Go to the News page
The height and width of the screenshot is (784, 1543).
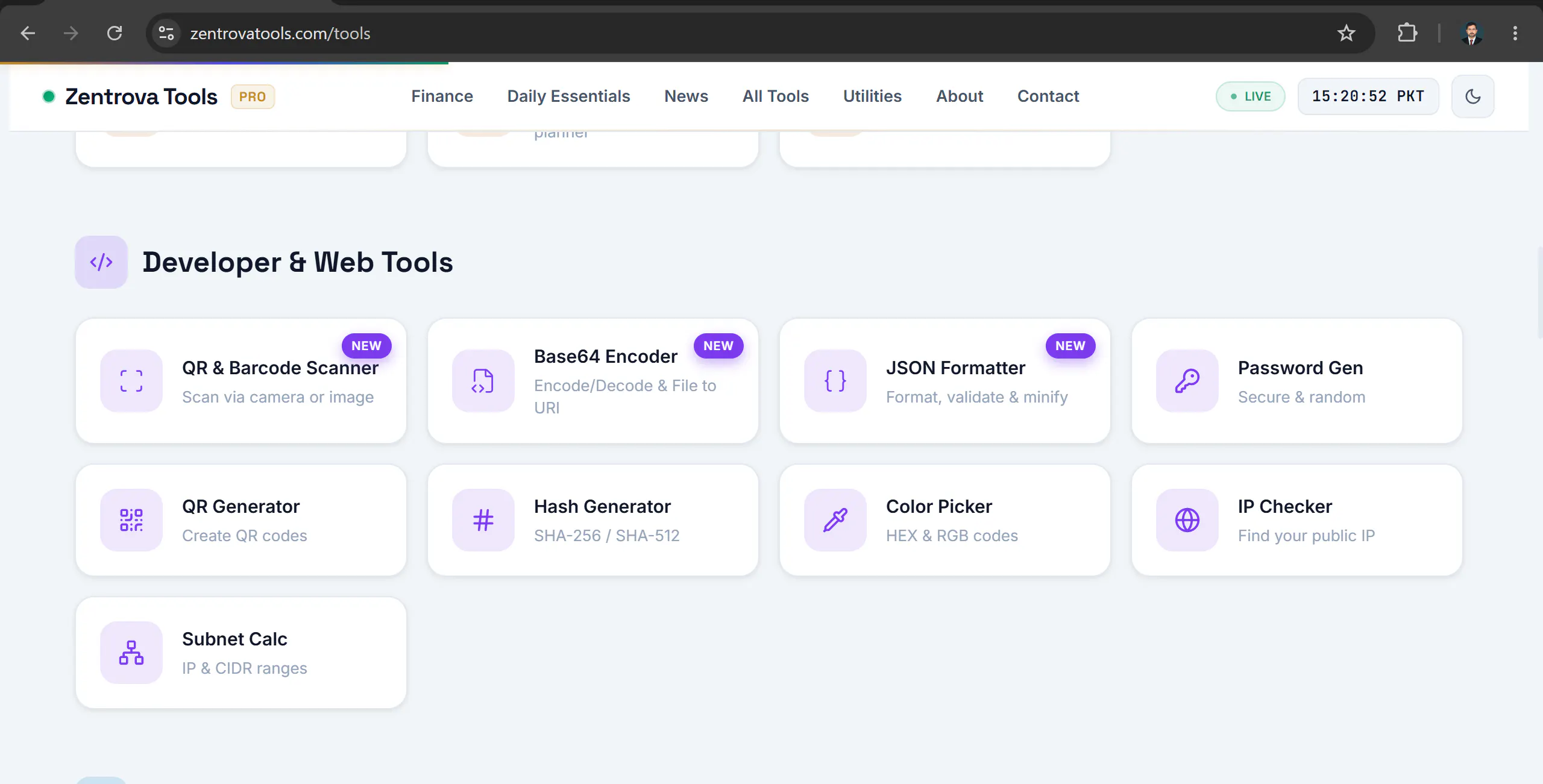click(x=686, y=96)
